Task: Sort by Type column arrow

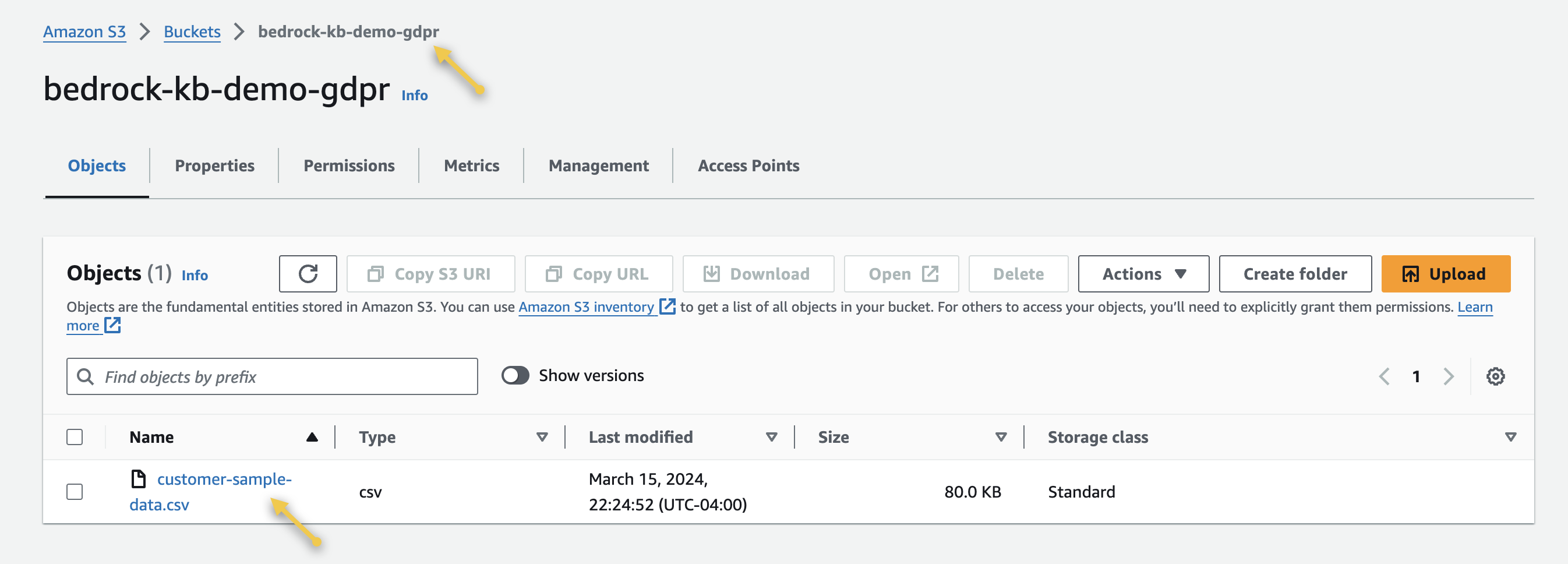Action: 542,438
